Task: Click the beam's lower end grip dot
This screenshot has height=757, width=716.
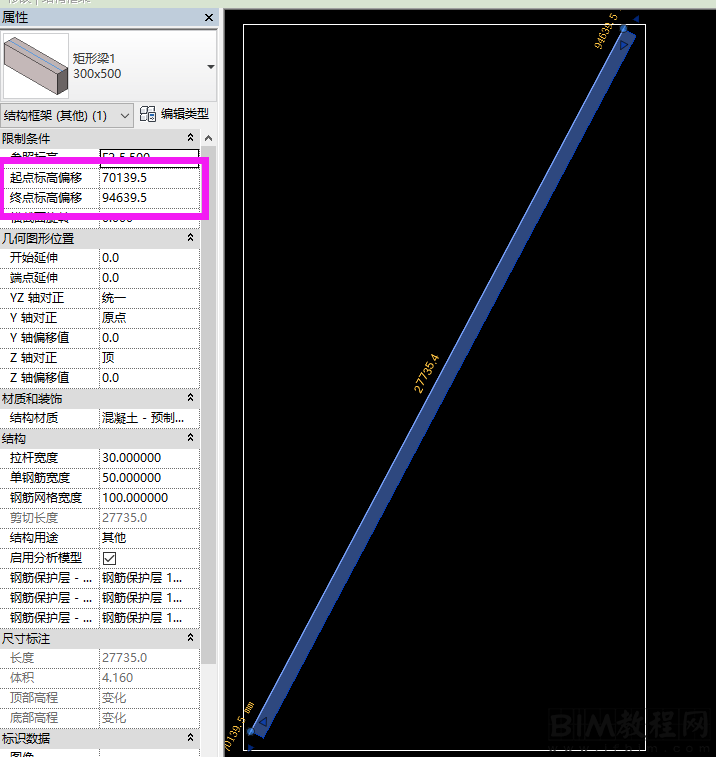Action: click(251, 731)
